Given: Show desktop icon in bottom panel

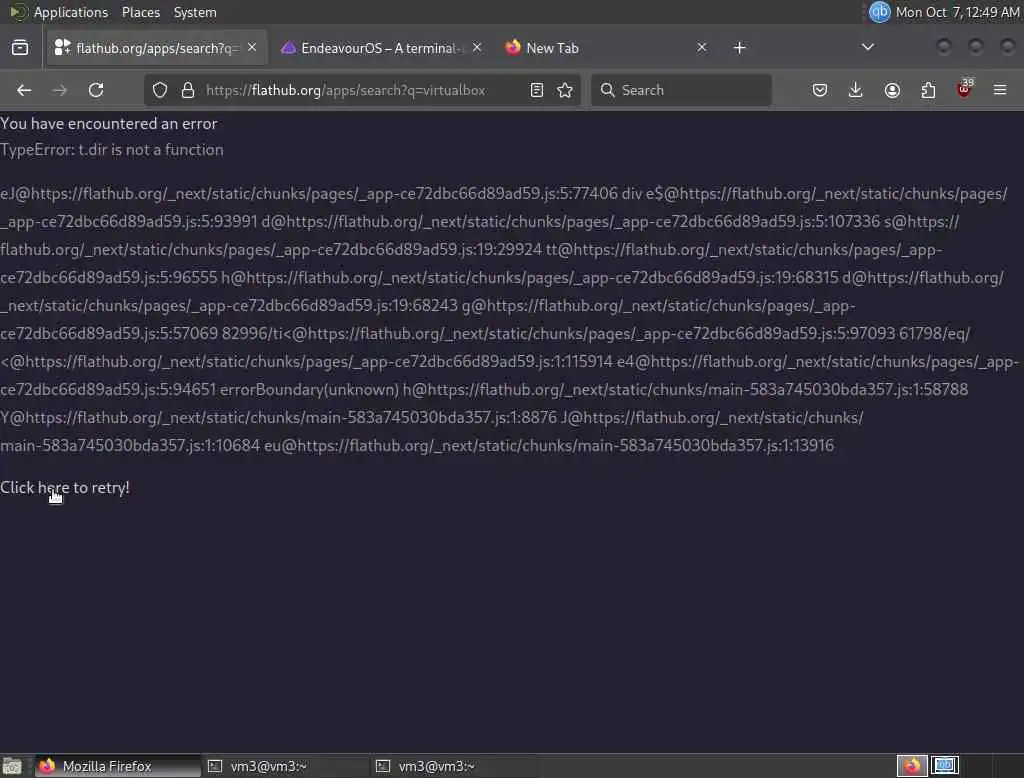Looking at the screenshot, I should point(12,766).
